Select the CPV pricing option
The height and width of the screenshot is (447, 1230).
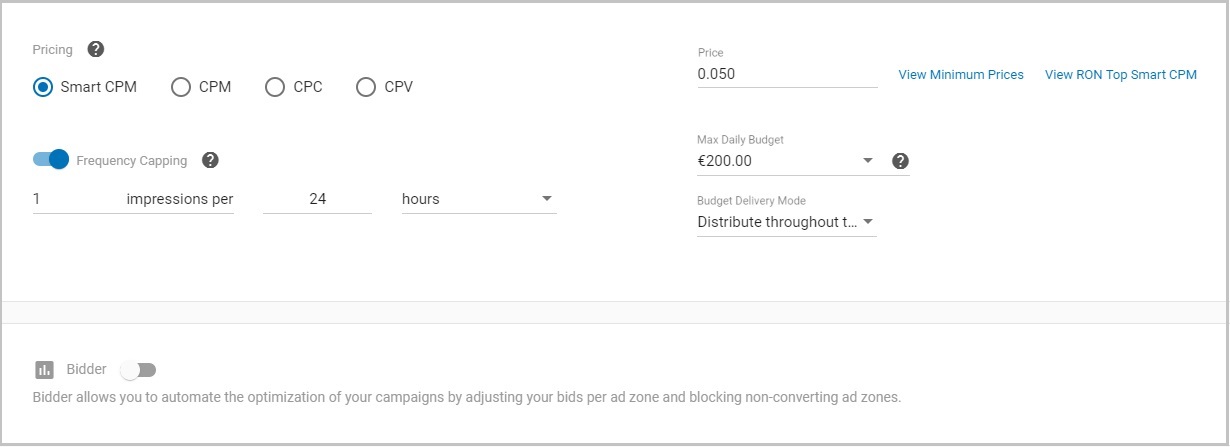[x=366, y=87]
